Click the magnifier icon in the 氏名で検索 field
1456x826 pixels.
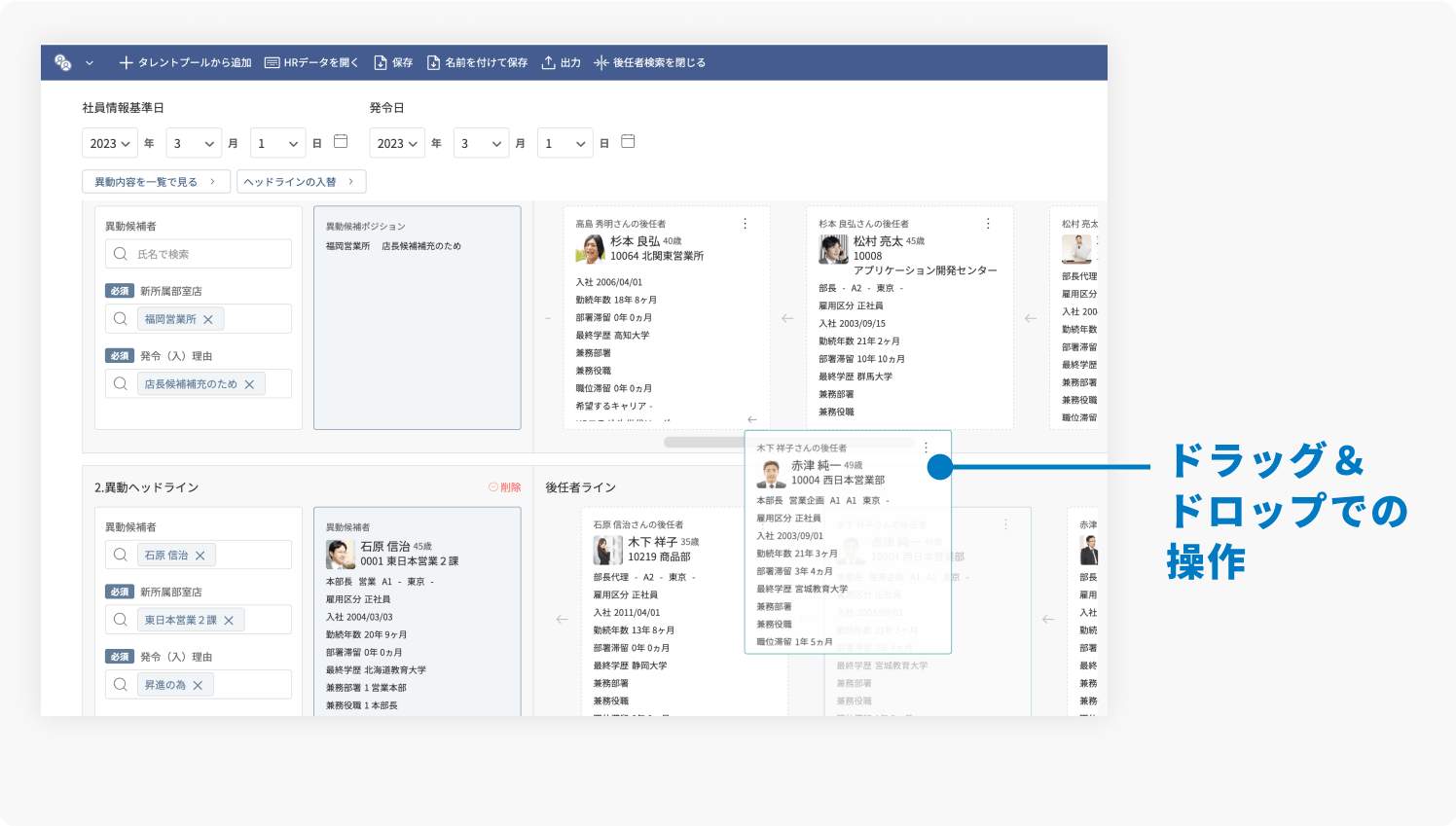pos(119,253)
